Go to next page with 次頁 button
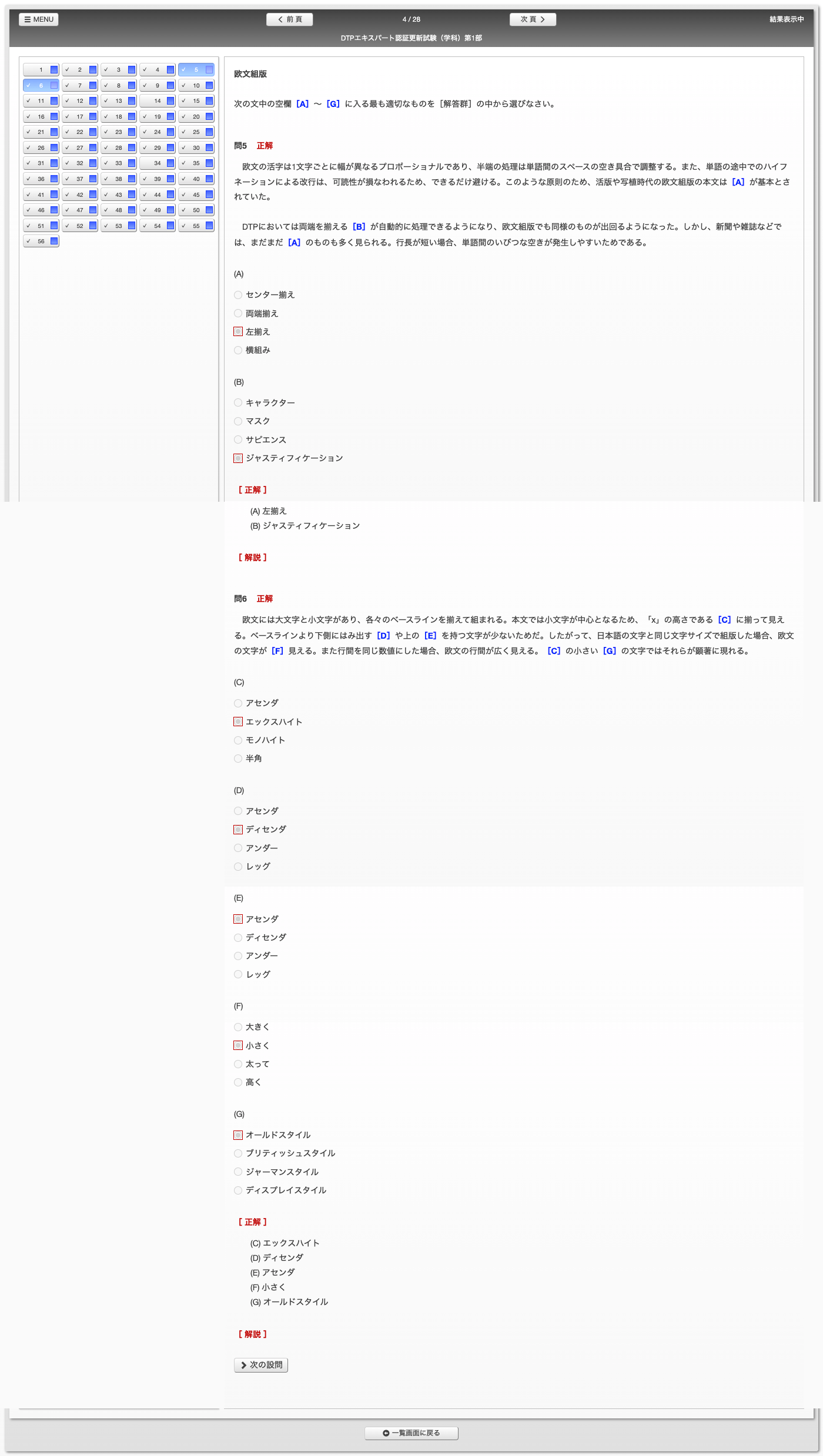This screenshot has height=1456, width=823. [x=532, y=19]
